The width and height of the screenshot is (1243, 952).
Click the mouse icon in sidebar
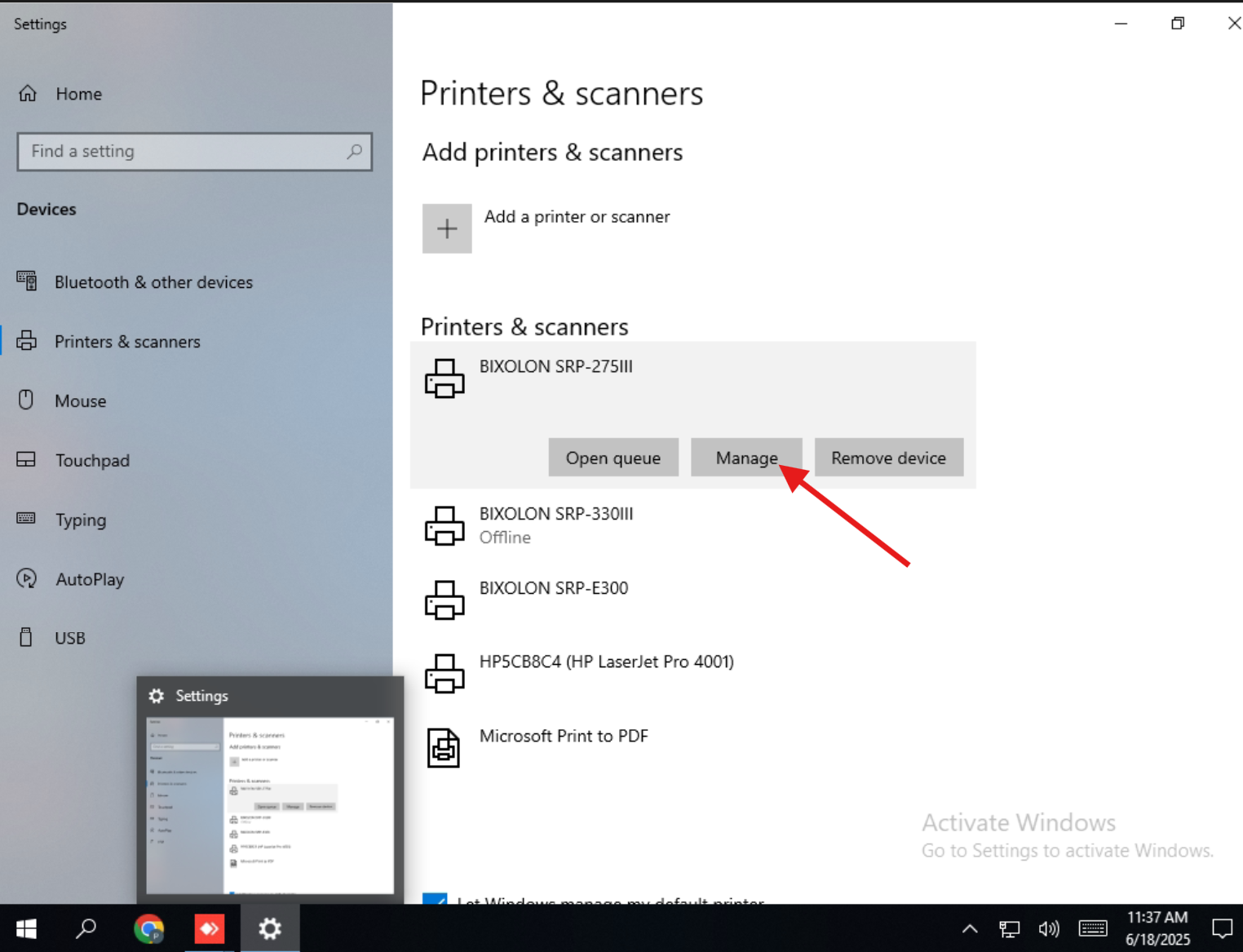click(26, 400)
